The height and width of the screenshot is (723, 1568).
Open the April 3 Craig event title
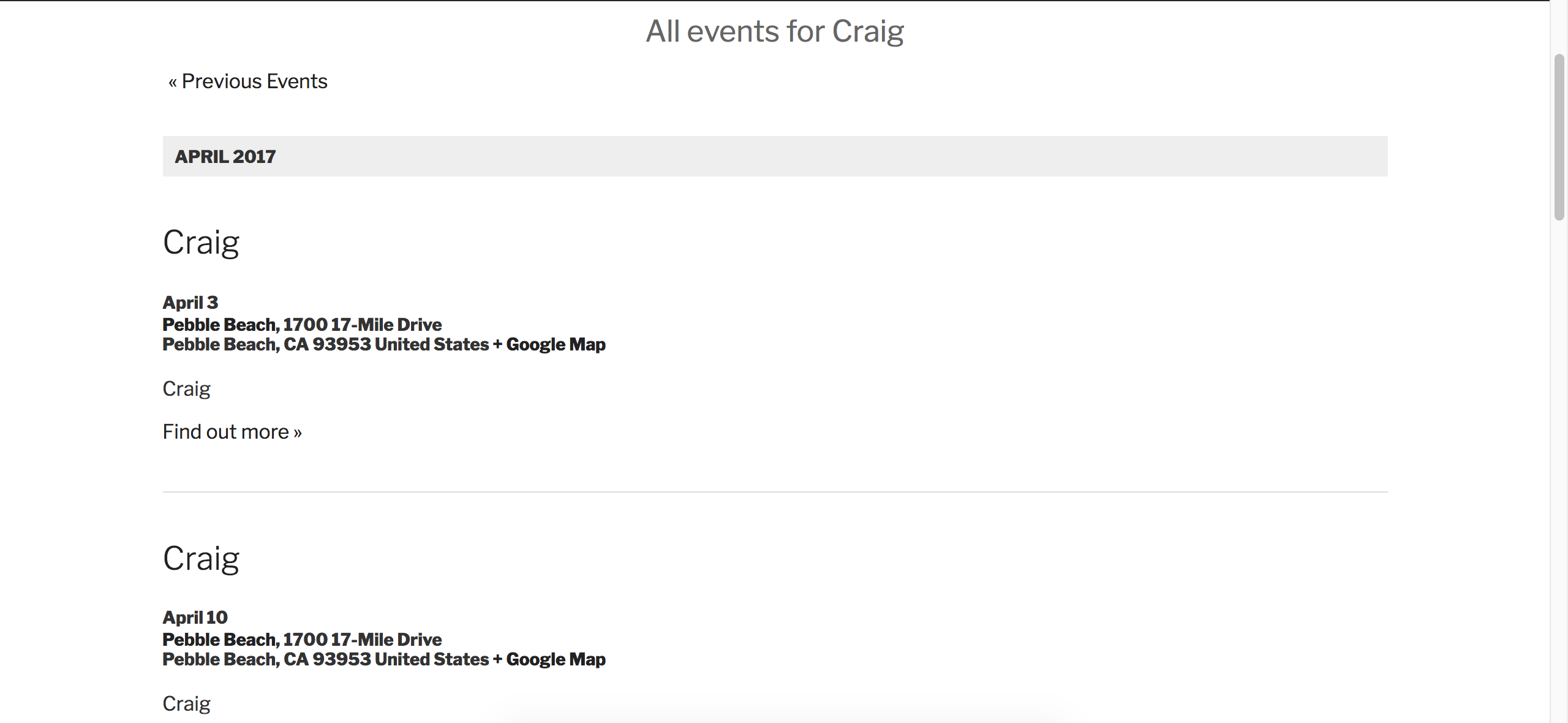click(x=201, y=243)
